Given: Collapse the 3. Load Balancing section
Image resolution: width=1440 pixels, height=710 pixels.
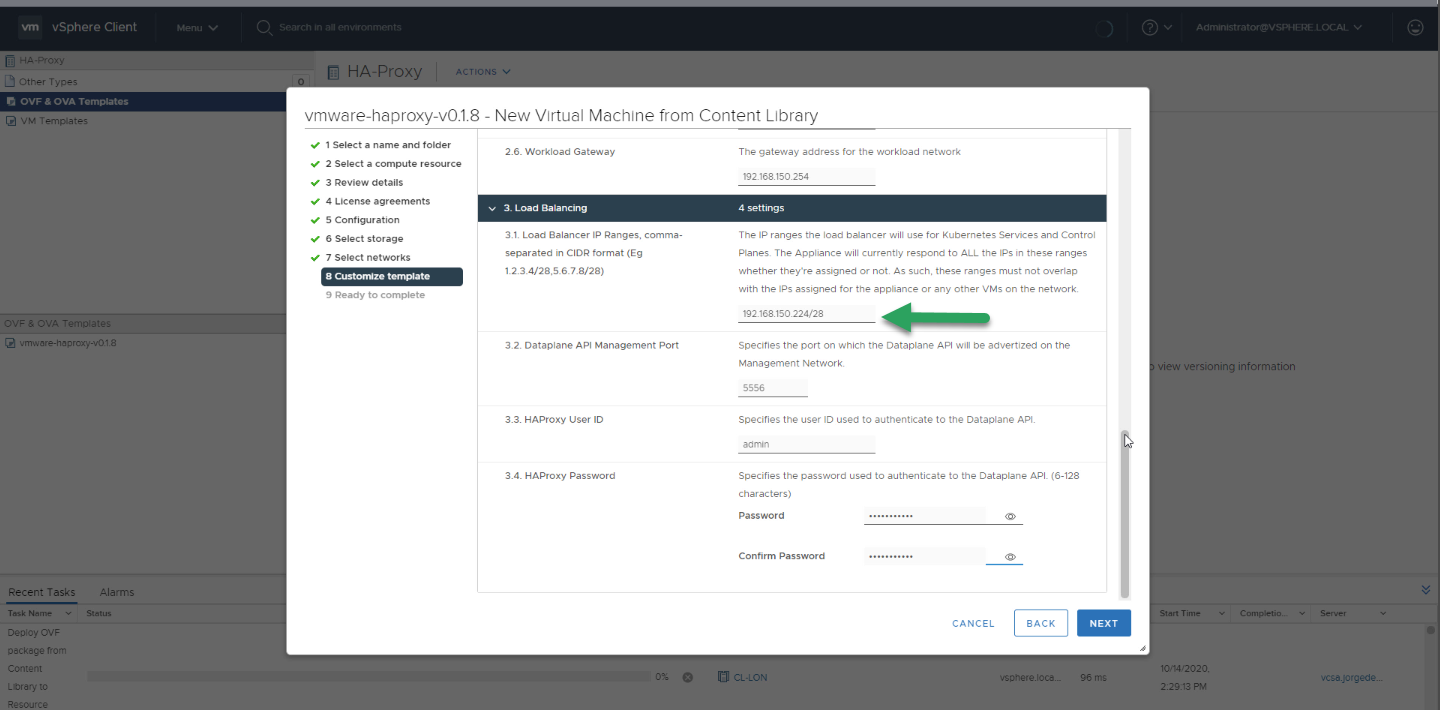Looking at the screenshot, I should click(492, 208).
